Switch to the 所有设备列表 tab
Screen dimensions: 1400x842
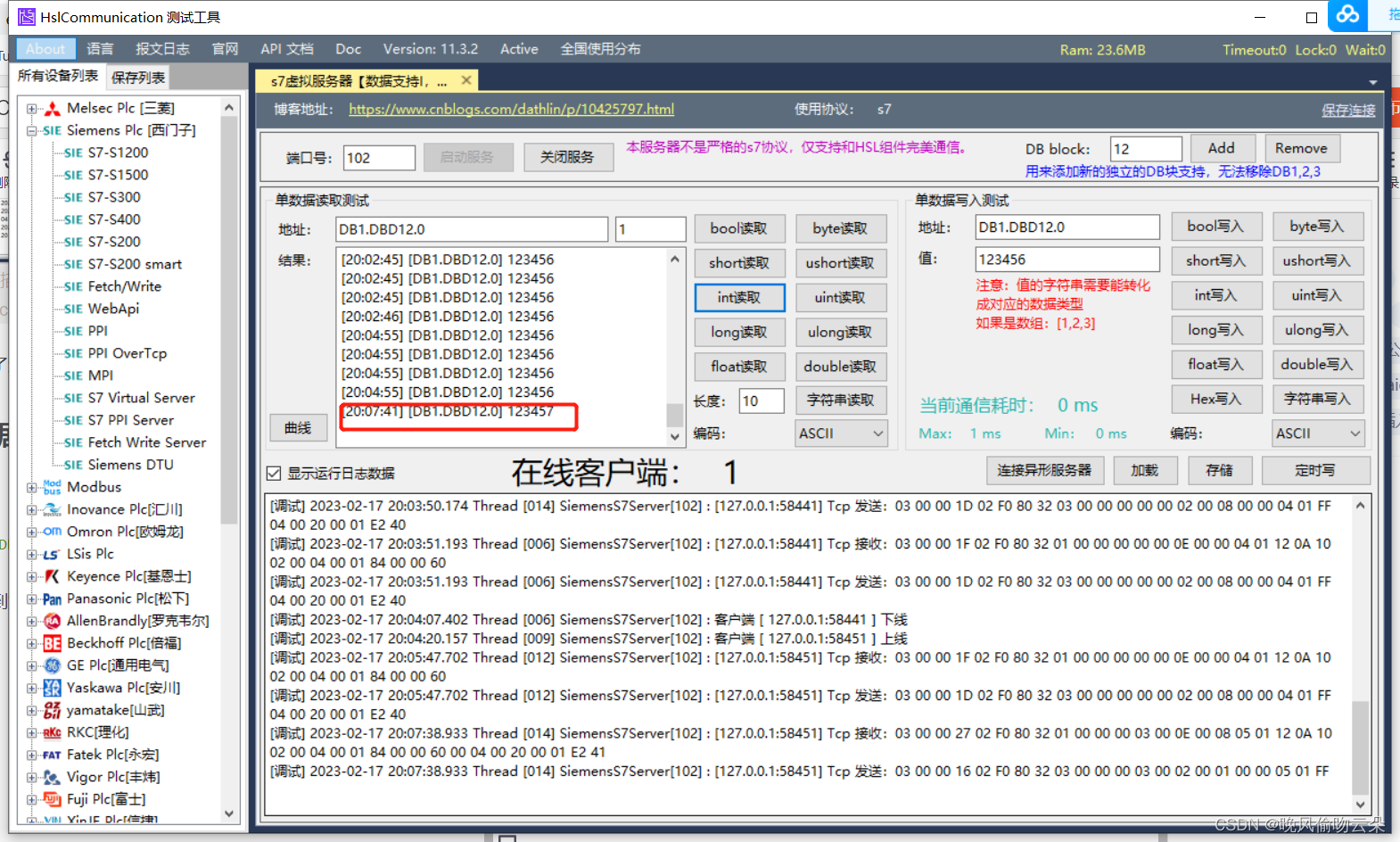pos(58,76)
